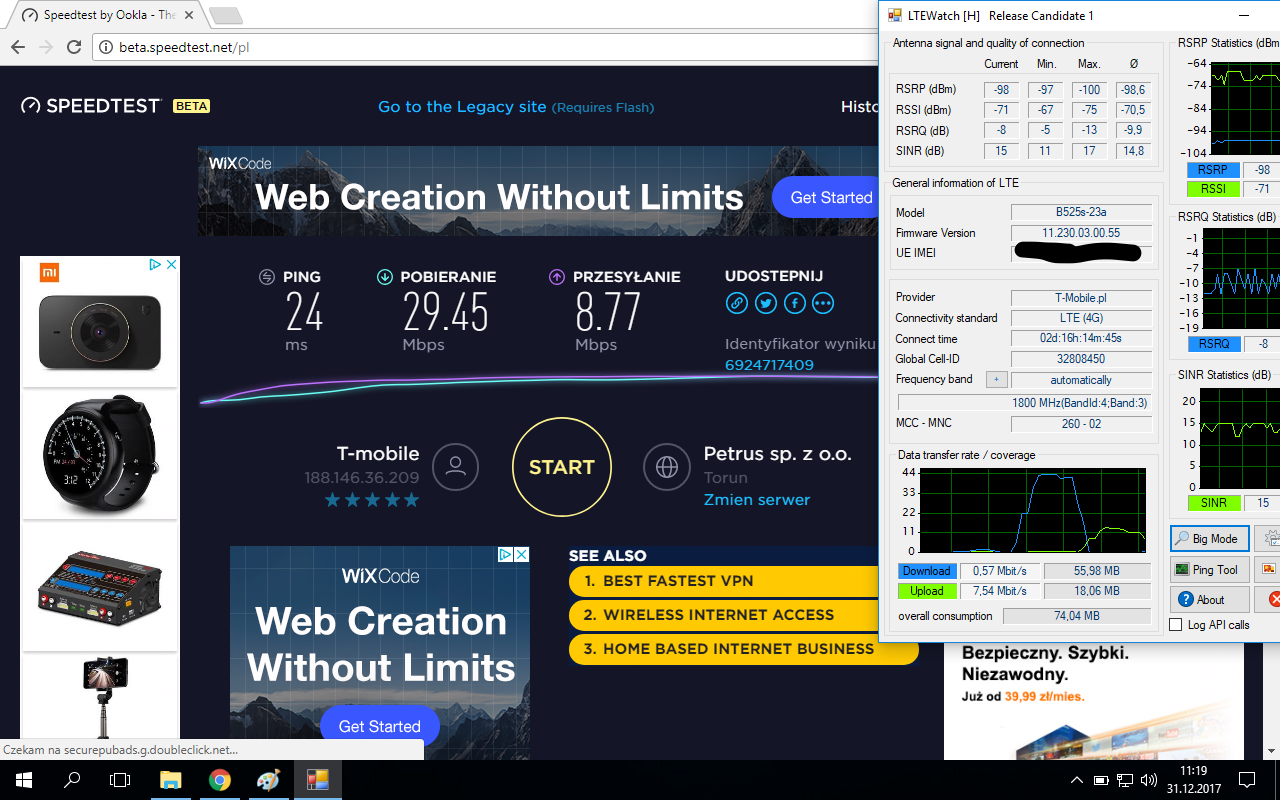Share result via Twitter icon
The width and height of the screenshot is (1280, 800).
(766, 303)
